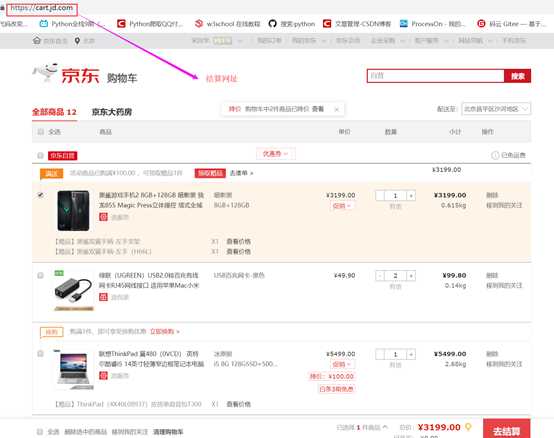The height and width of the screenshot is (438, 554).
Task: Open the GitHub python bookmark
Action: coord(291,24)
